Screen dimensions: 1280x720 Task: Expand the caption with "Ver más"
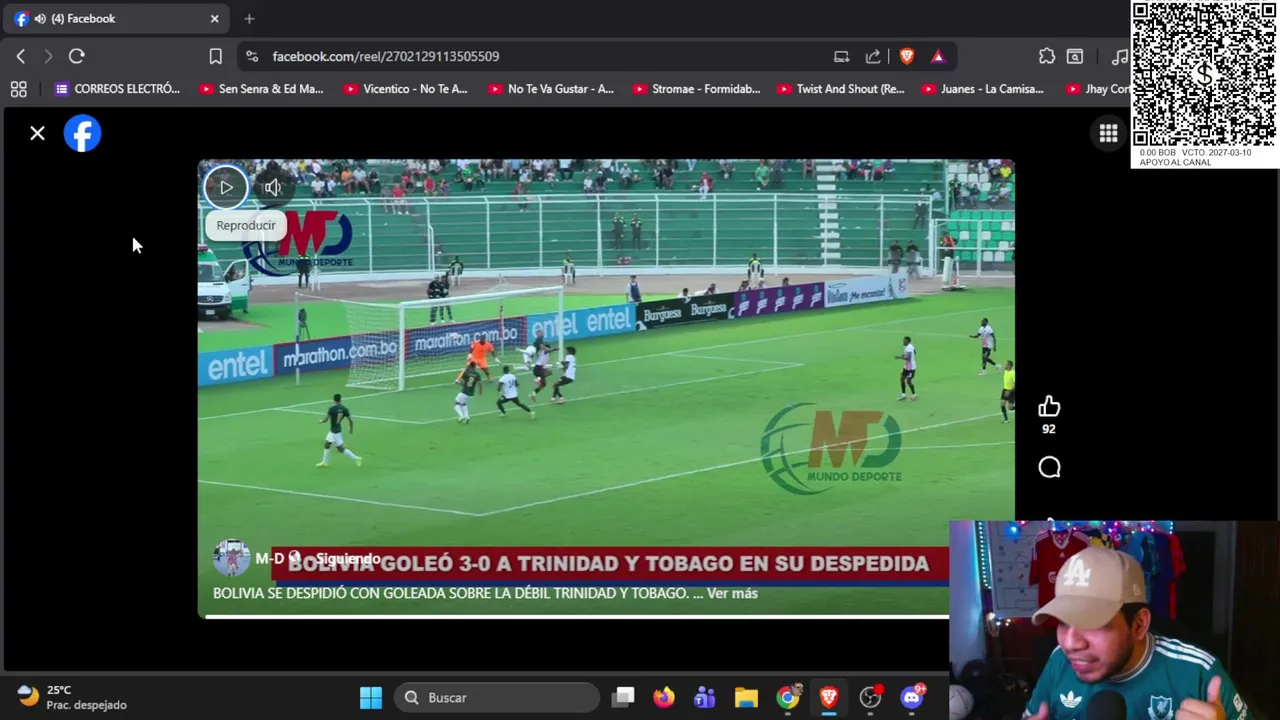pos(732,593)
